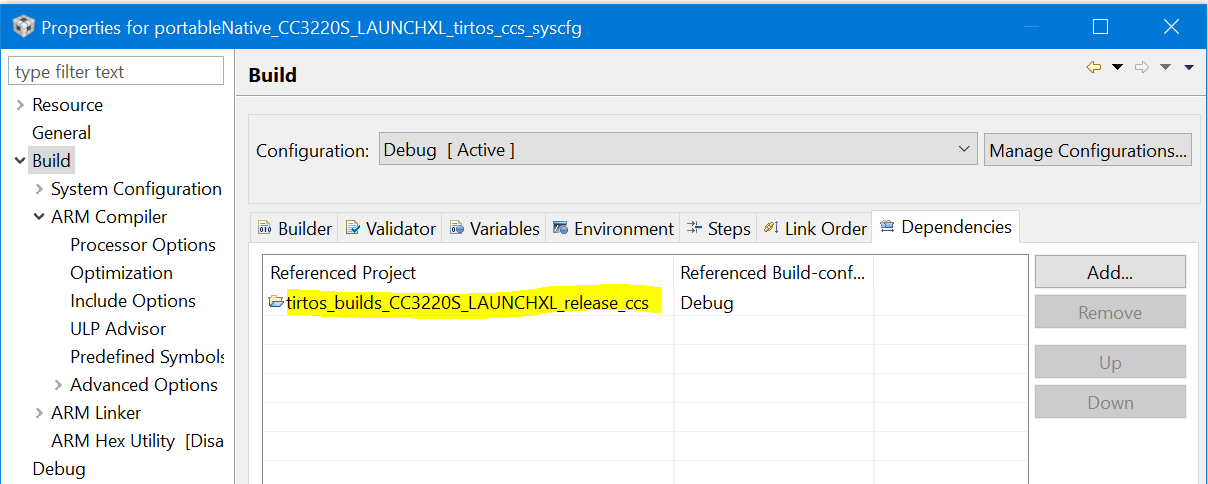Open the back history dropdown arrow

(x=1118, y=67)
